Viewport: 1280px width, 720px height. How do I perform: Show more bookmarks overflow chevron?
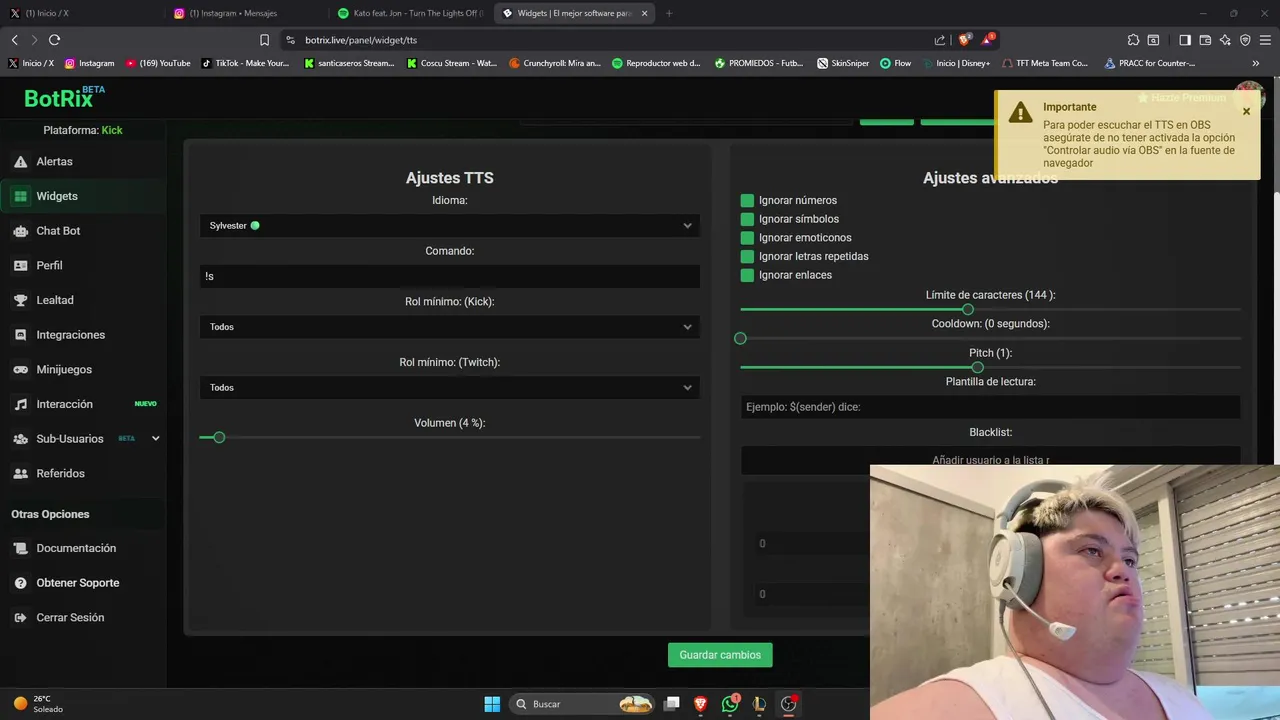pyautogui.click(x=1256, y=63)
